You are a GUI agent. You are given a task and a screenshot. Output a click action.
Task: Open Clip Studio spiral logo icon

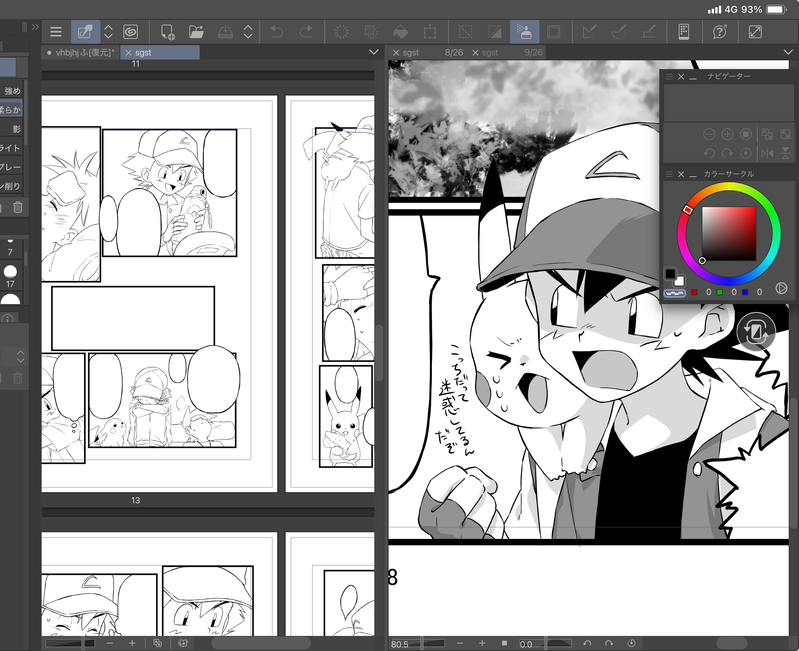(131, 32)
